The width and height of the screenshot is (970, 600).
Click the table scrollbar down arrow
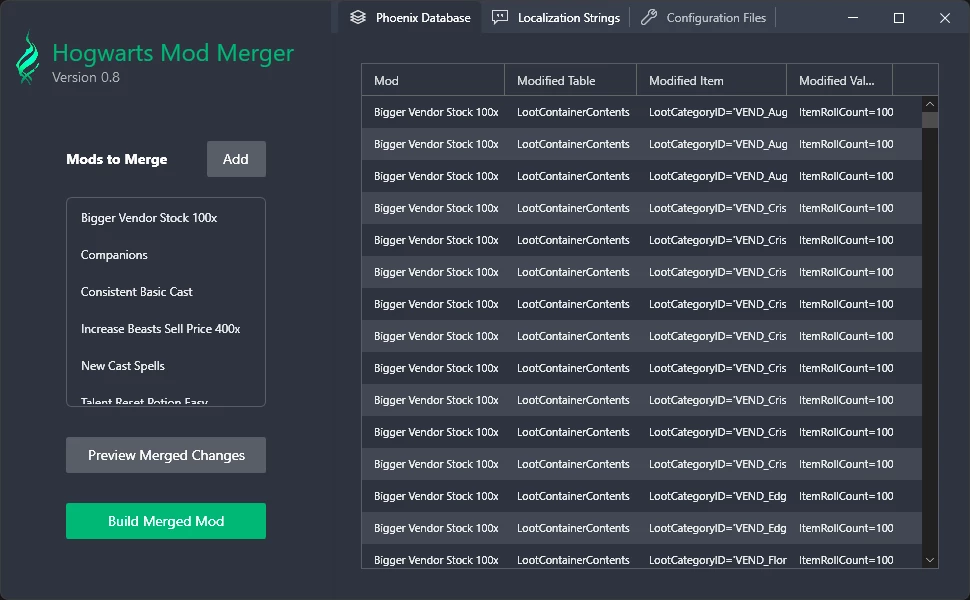click(x=930, y=560)
